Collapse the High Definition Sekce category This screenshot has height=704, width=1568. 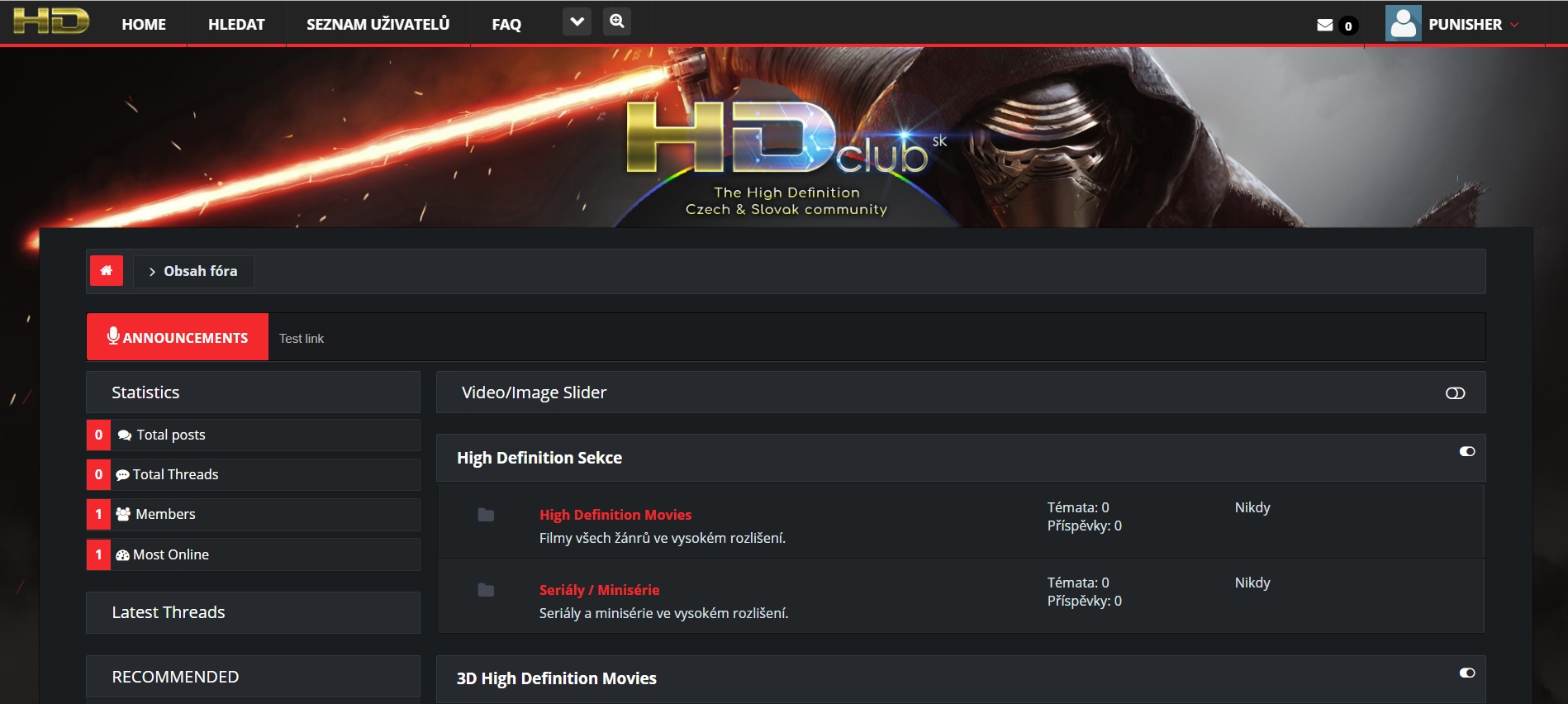(1467, 451)
